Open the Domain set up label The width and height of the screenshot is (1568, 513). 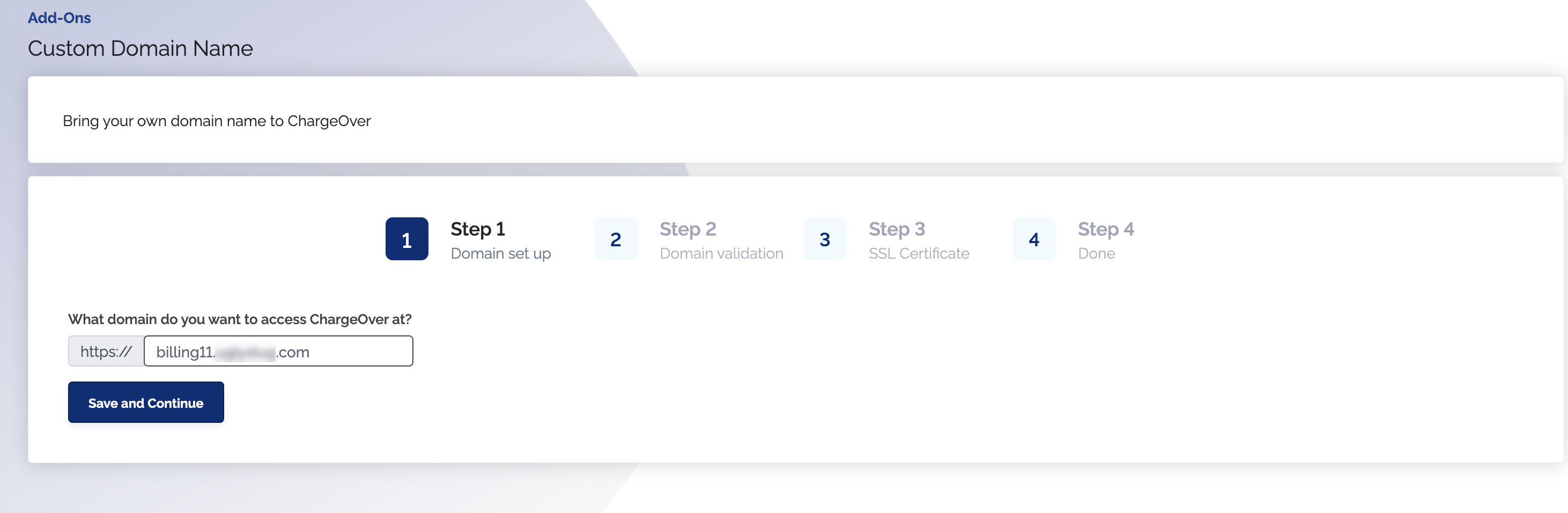500,253
